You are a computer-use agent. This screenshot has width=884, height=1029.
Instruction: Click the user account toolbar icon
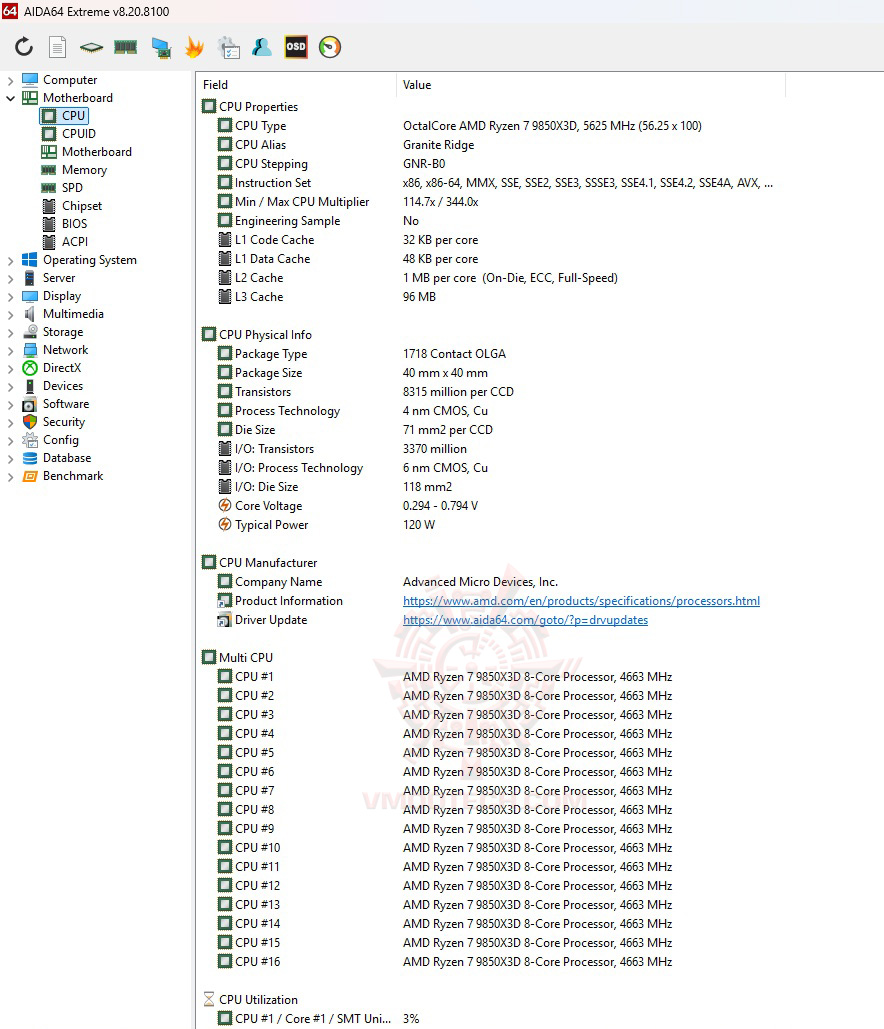pos(262,47)
